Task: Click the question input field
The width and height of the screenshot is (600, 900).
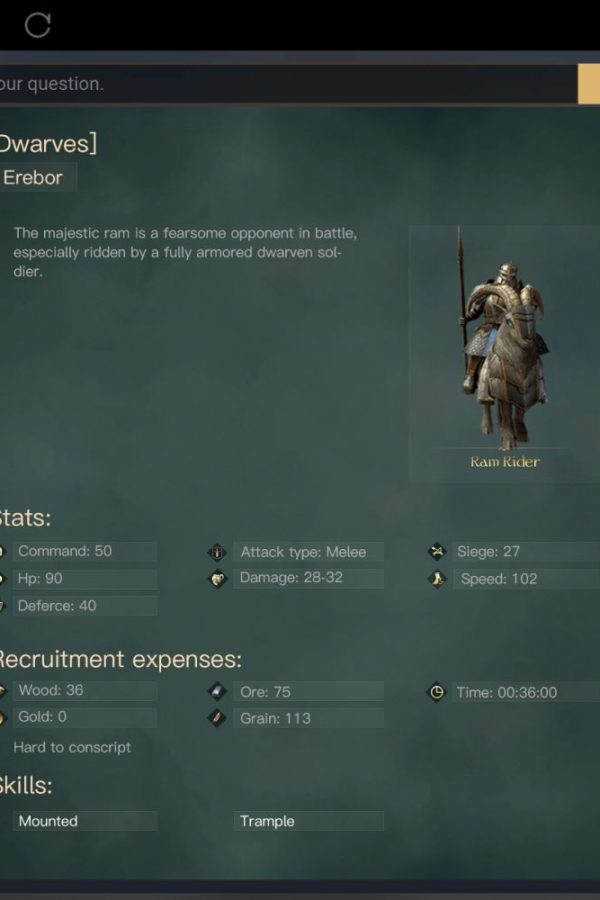Action: click(x=287, y=84)
